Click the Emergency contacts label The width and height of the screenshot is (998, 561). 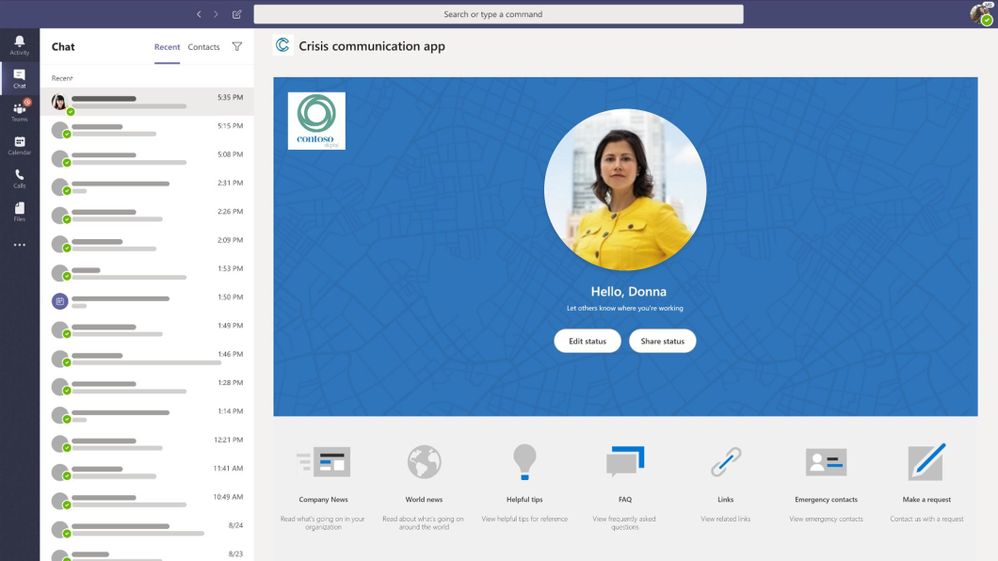826,499
